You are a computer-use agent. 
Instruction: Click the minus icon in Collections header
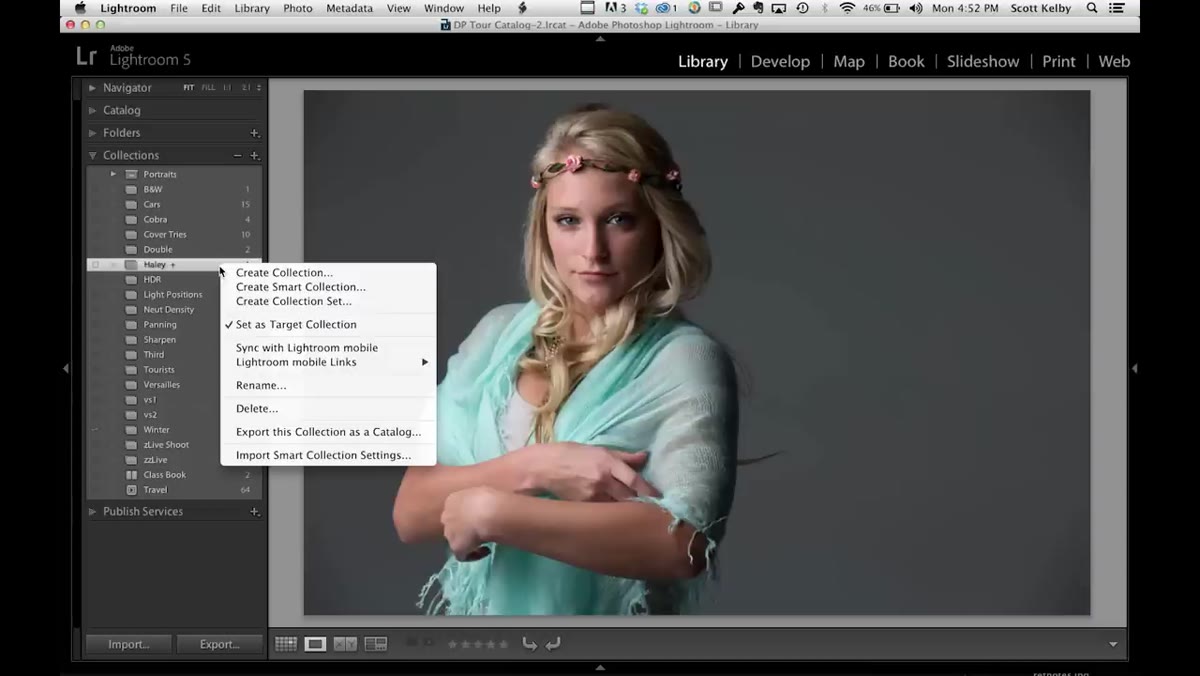click(x=237, y=155)
